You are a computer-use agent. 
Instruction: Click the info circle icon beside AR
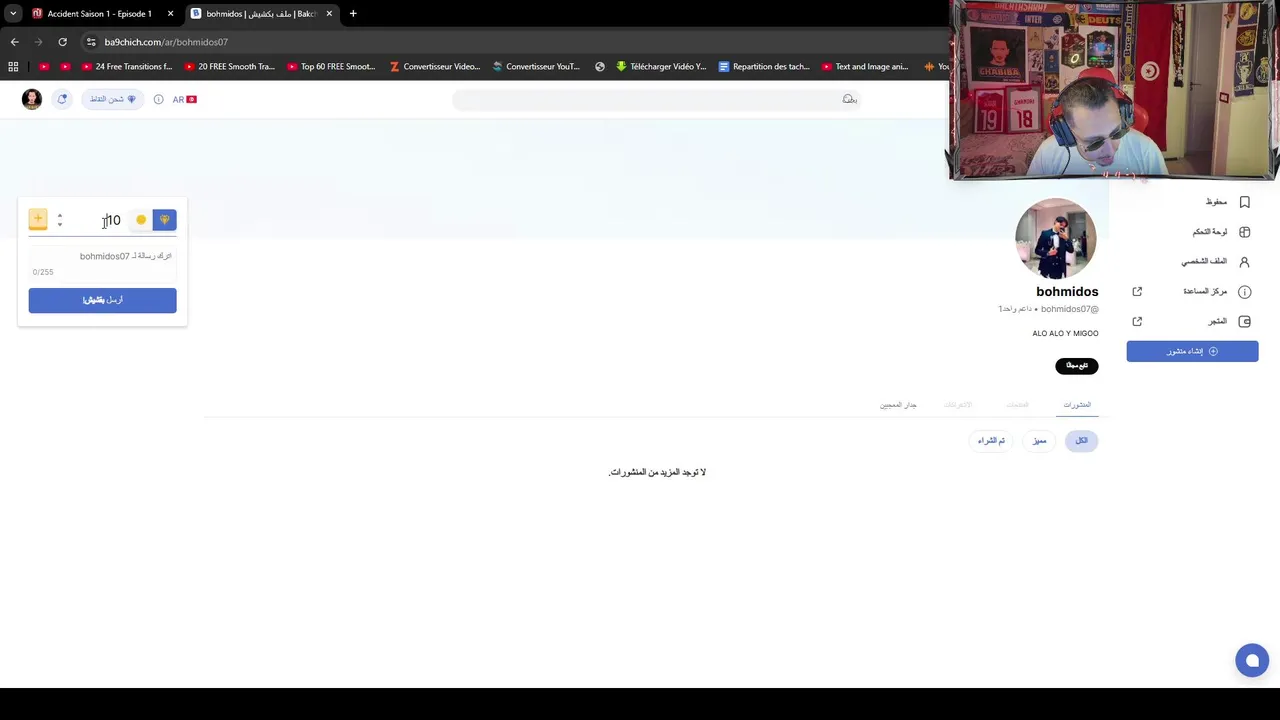point(158,99)
